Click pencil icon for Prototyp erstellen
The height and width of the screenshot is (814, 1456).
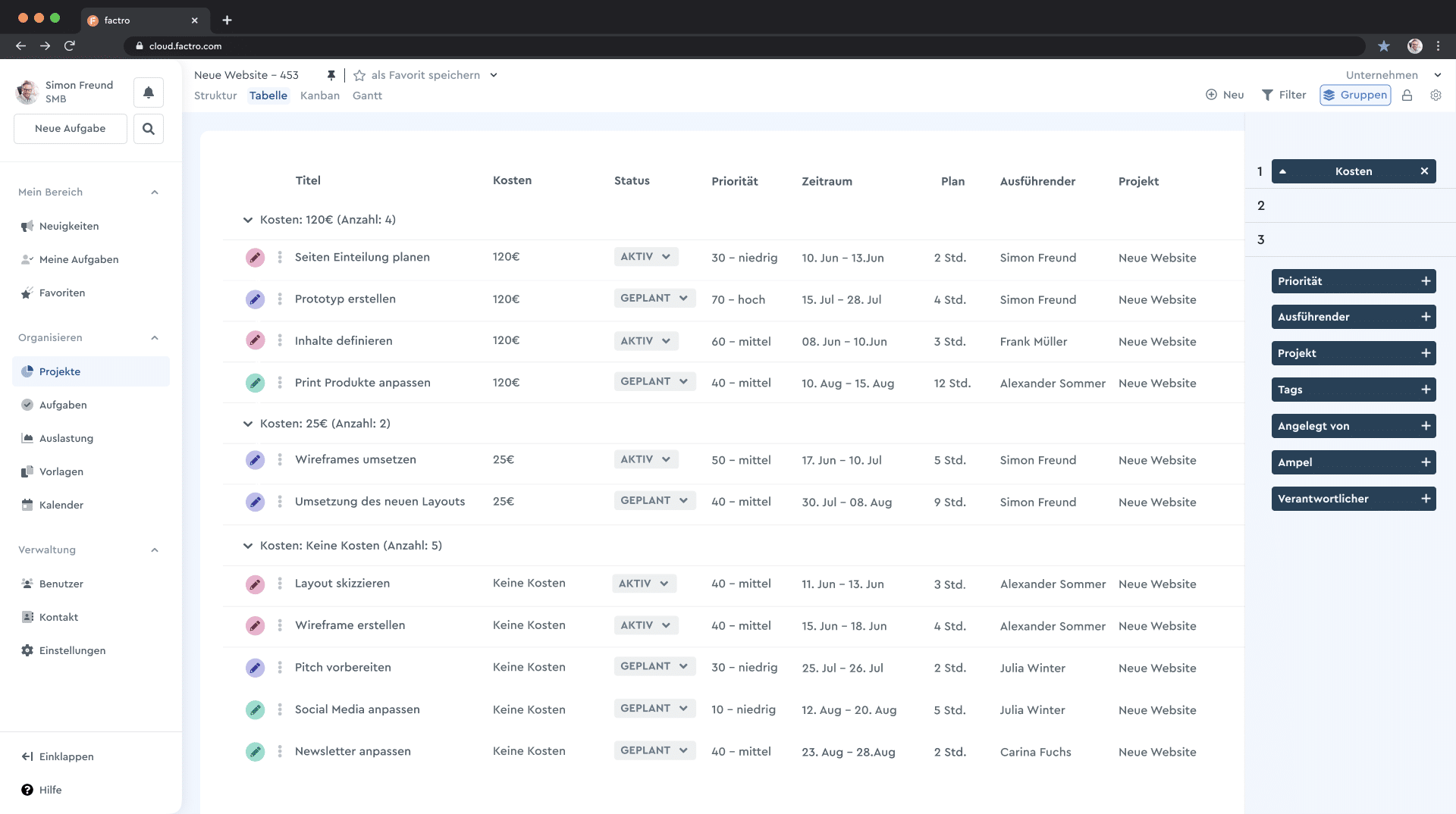[255, 299]
